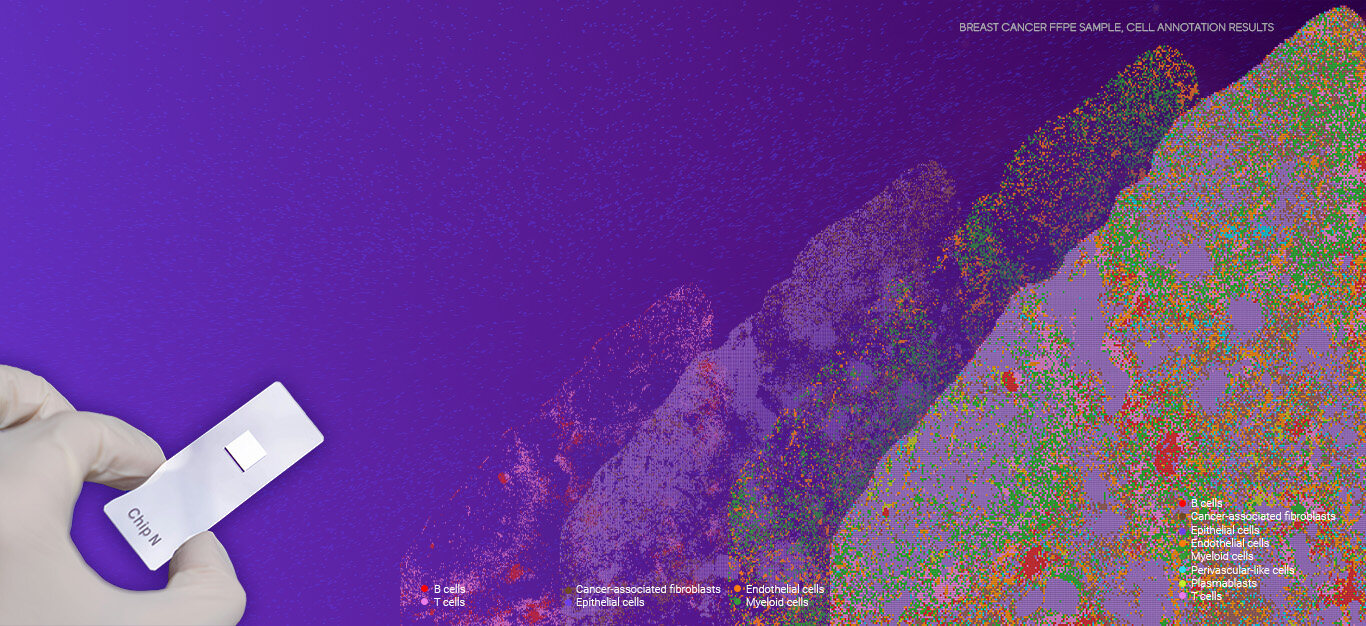Select T cells label in the eight-item legend
The image size is (1366, 626).
[x=1206, y=596]
